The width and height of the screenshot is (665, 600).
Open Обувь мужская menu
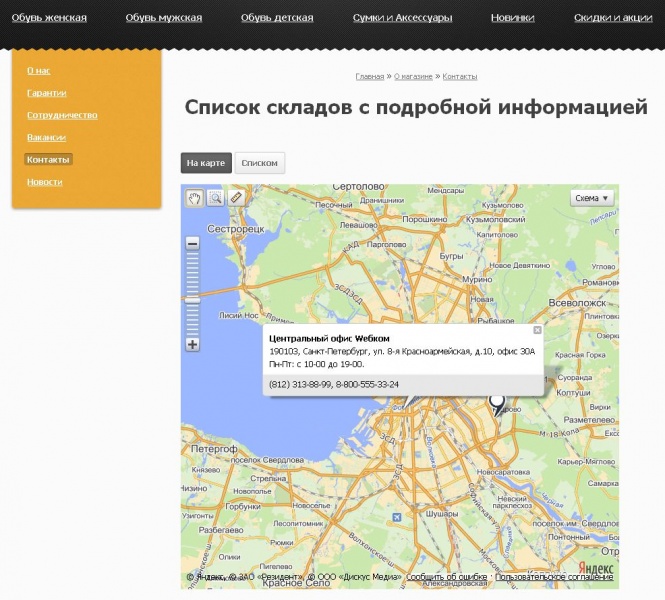[x=164, y=18]
